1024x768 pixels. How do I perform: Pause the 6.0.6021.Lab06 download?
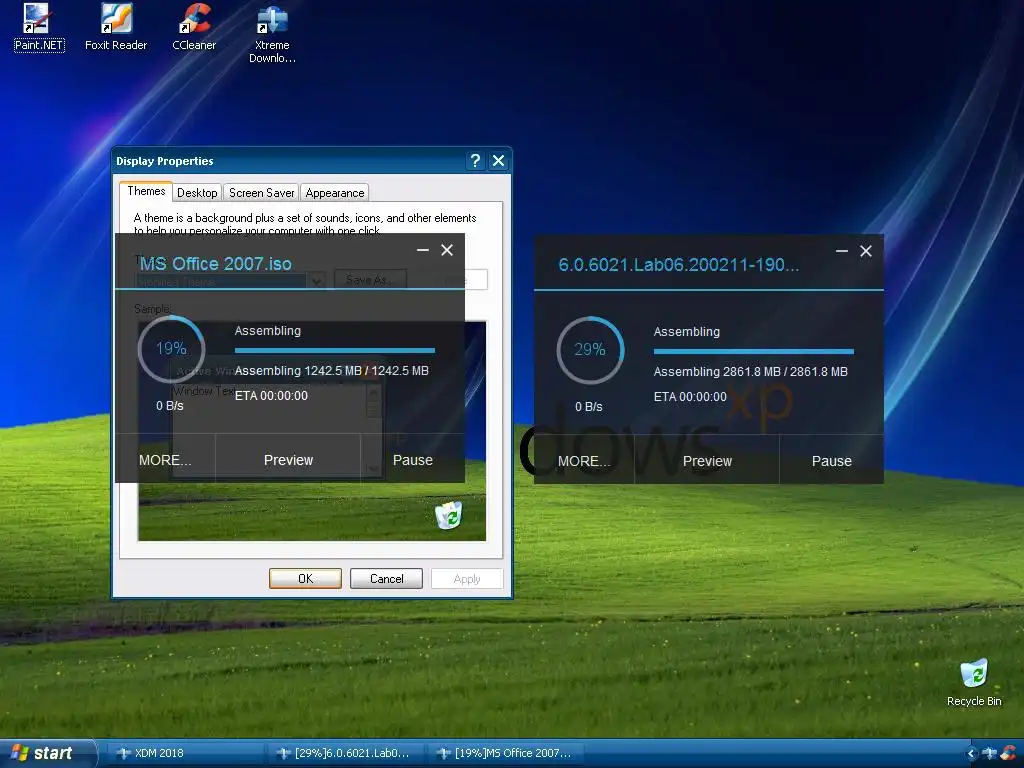click(x=831, y=461)
